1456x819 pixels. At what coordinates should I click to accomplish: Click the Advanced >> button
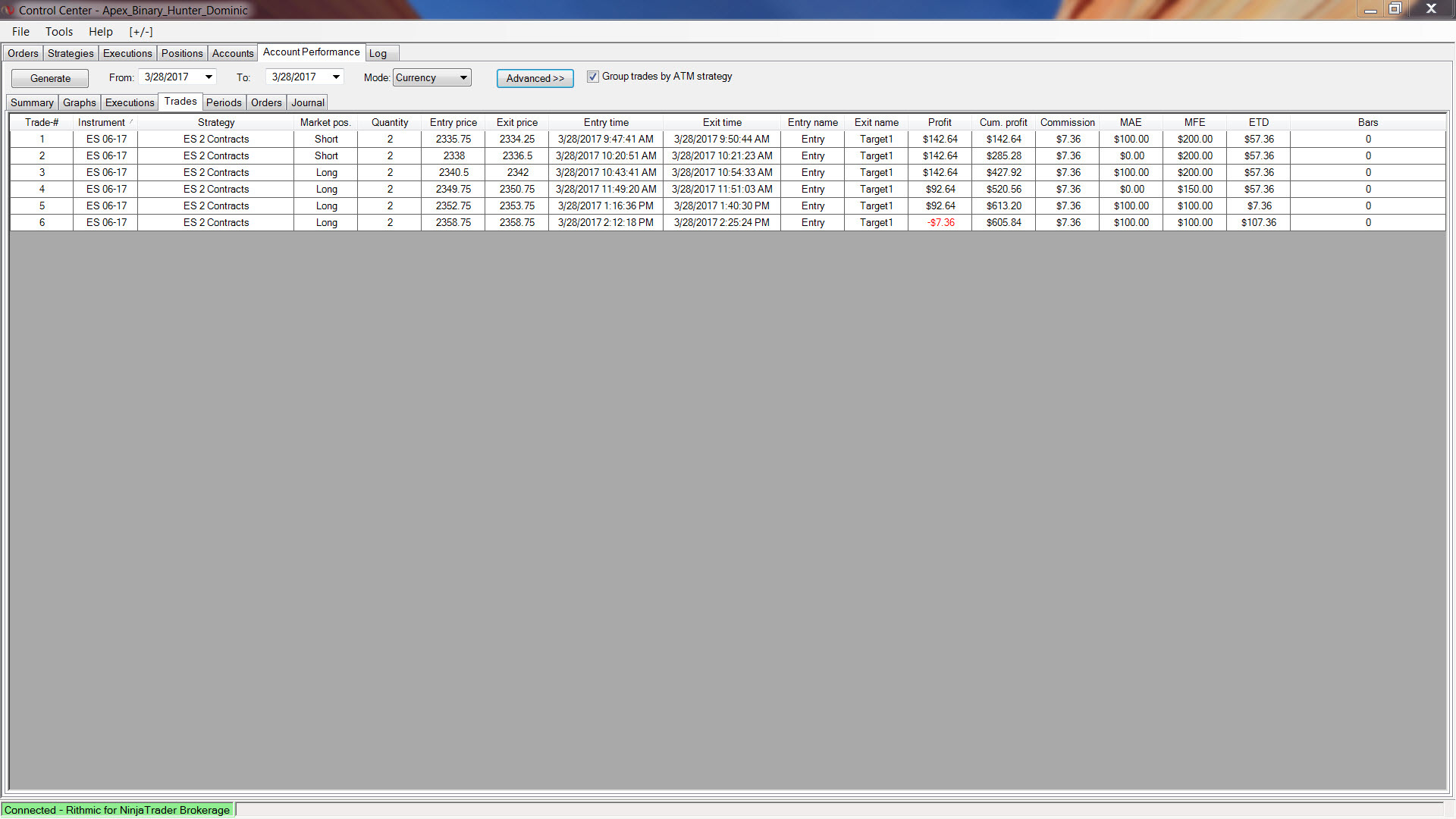pos(535,78)
